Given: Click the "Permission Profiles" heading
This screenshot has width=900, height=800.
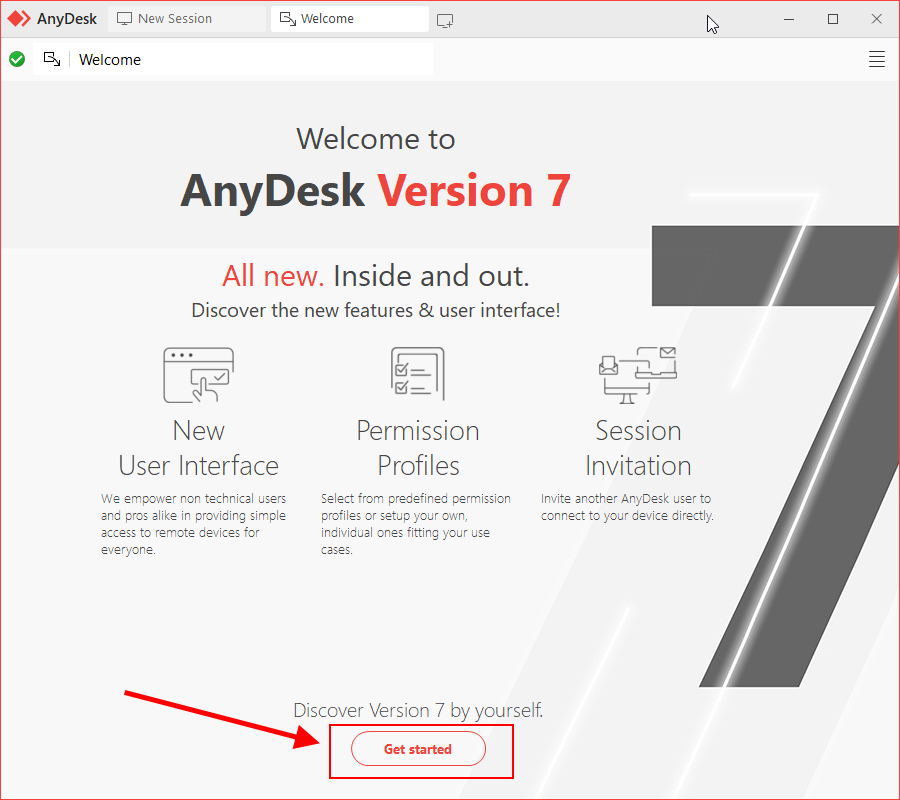Looking at the screenshot, I should [418, 448].
